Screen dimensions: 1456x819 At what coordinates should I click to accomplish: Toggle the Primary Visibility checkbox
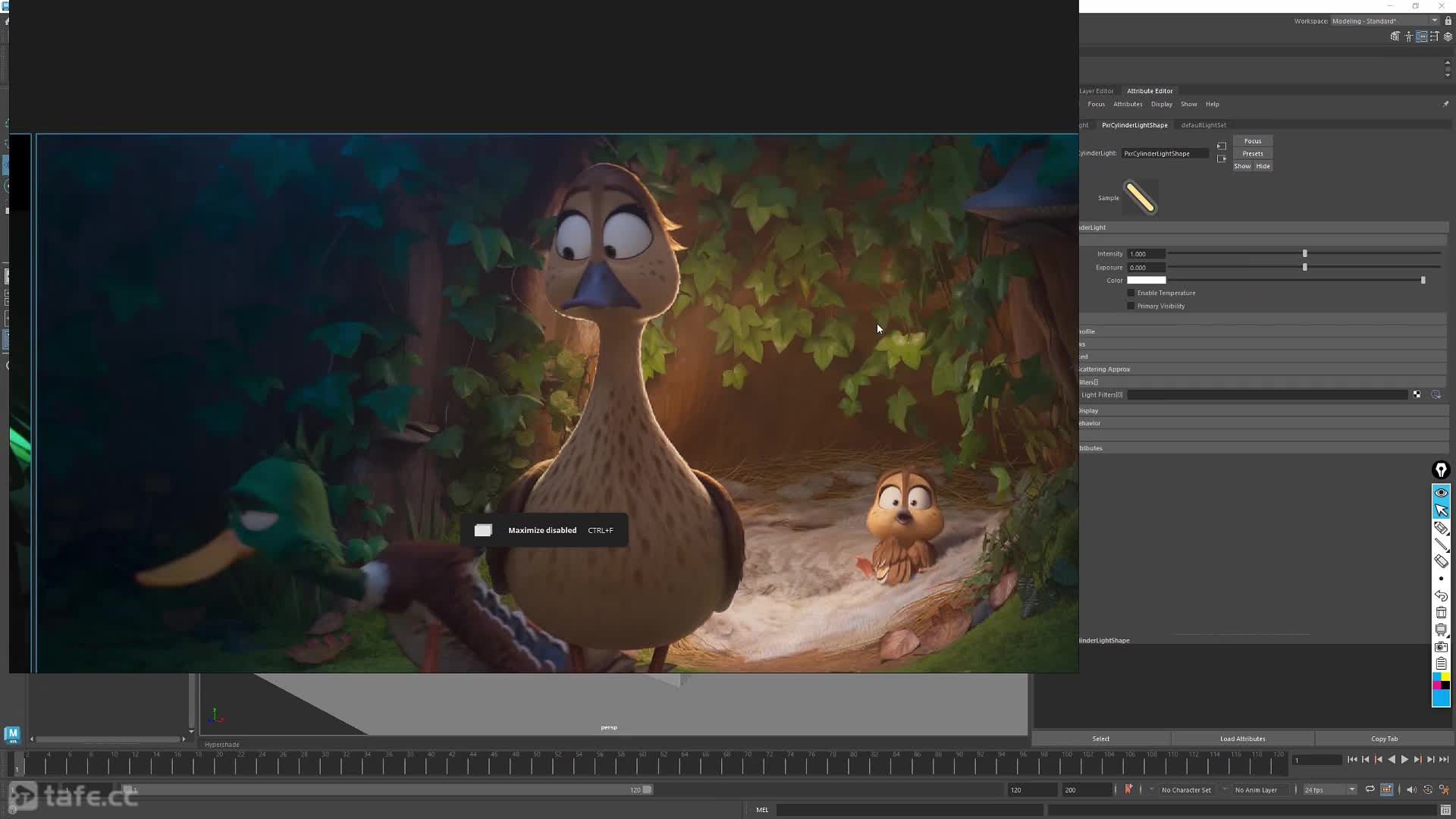tap(1131, 306)
